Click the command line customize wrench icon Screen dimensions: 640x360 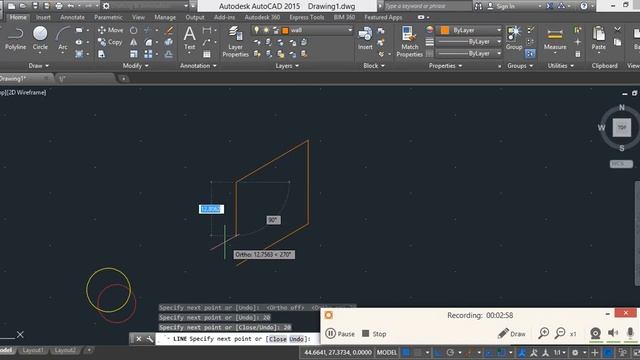(x=150, y=339)
